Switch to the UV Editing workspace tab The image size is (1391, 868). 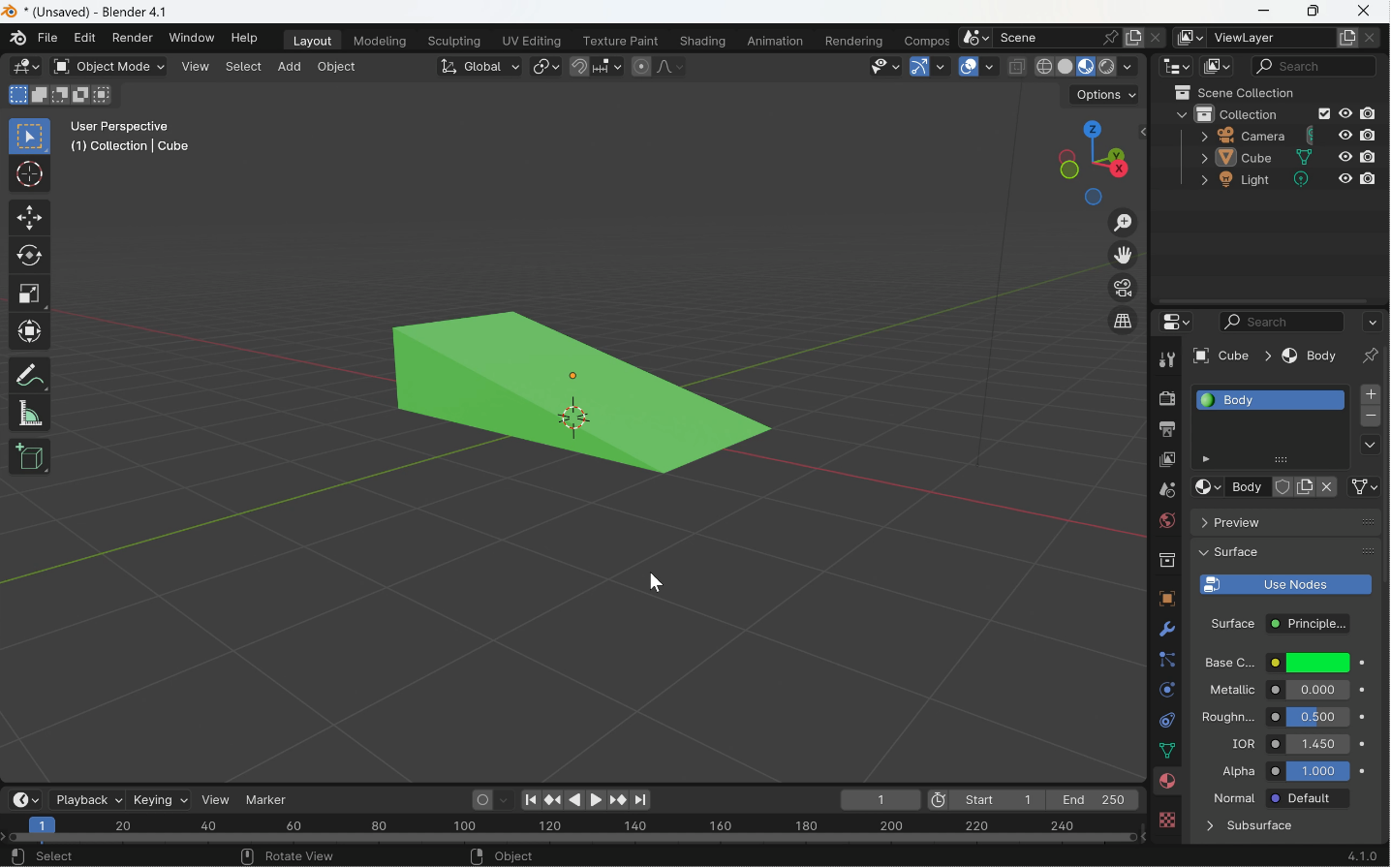click(x=532, y=42)
